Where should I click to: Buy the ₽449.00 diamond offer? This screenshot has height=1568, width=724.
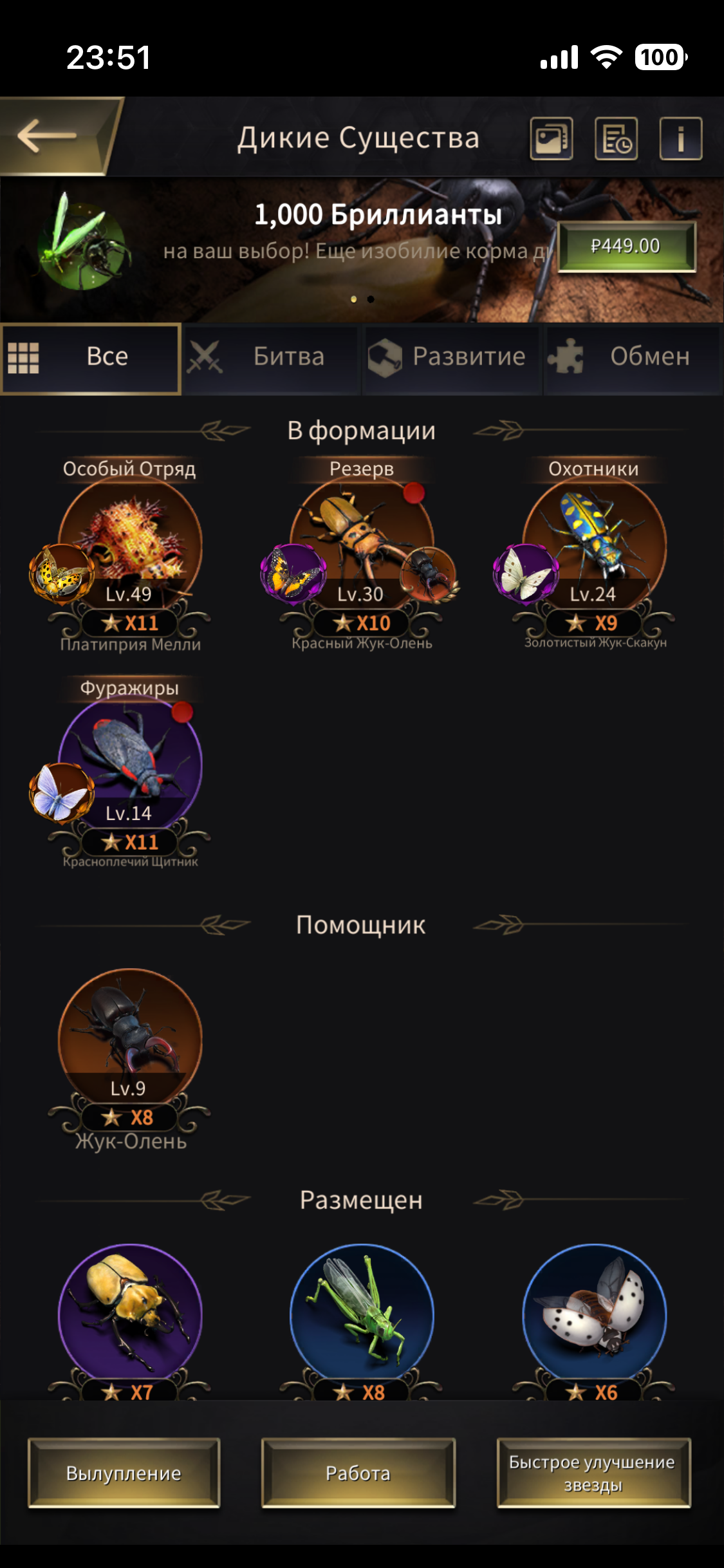point(626,246)
